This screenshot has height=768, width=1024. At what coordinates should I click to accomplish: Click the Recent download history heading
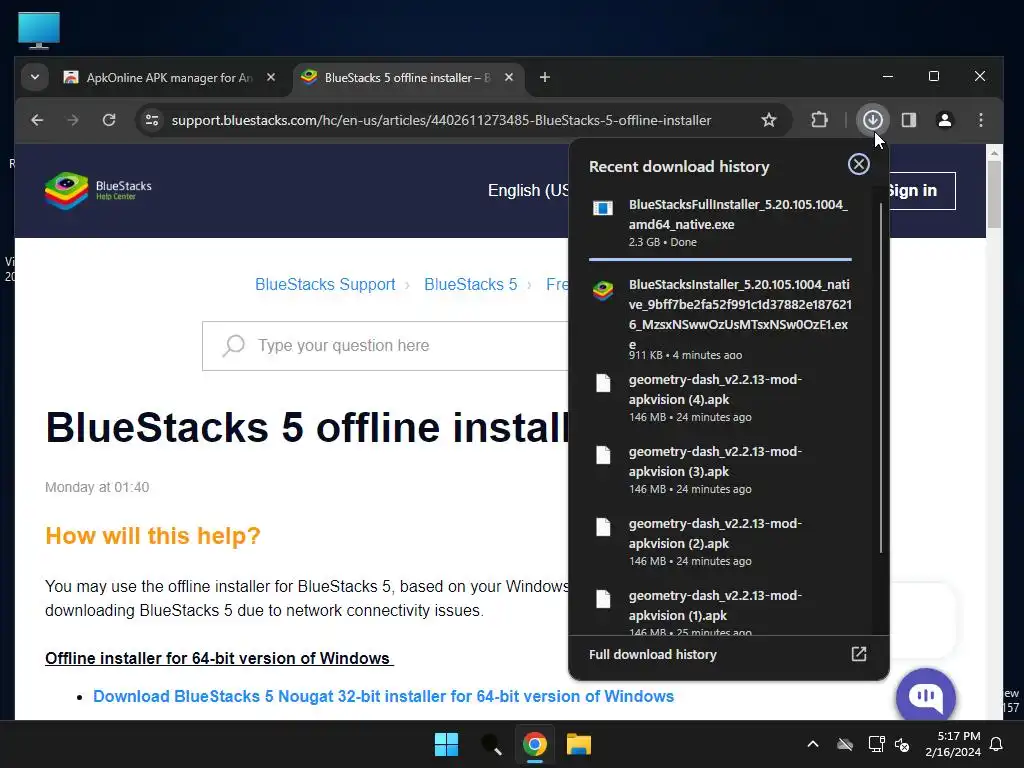(679, 167)
